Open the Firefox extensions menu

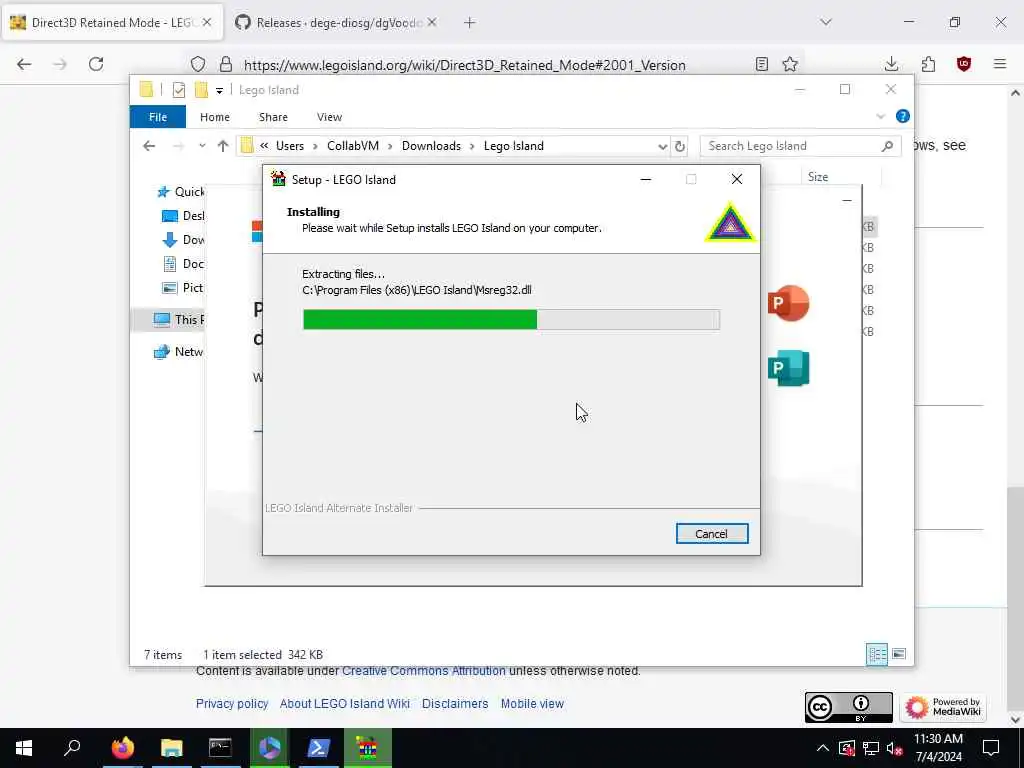(x=928, y=64)
